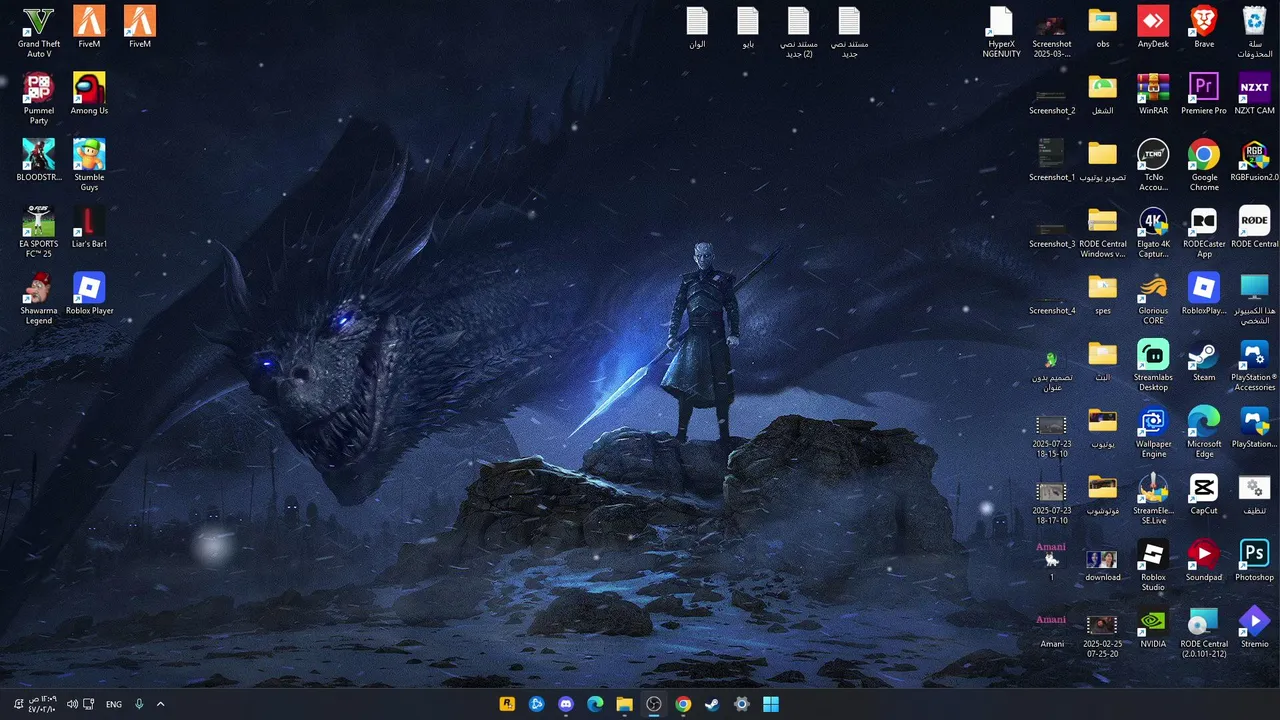1280x720 pixels.
Task: Select the Stumble Guys icon
Action: (89, 165)
